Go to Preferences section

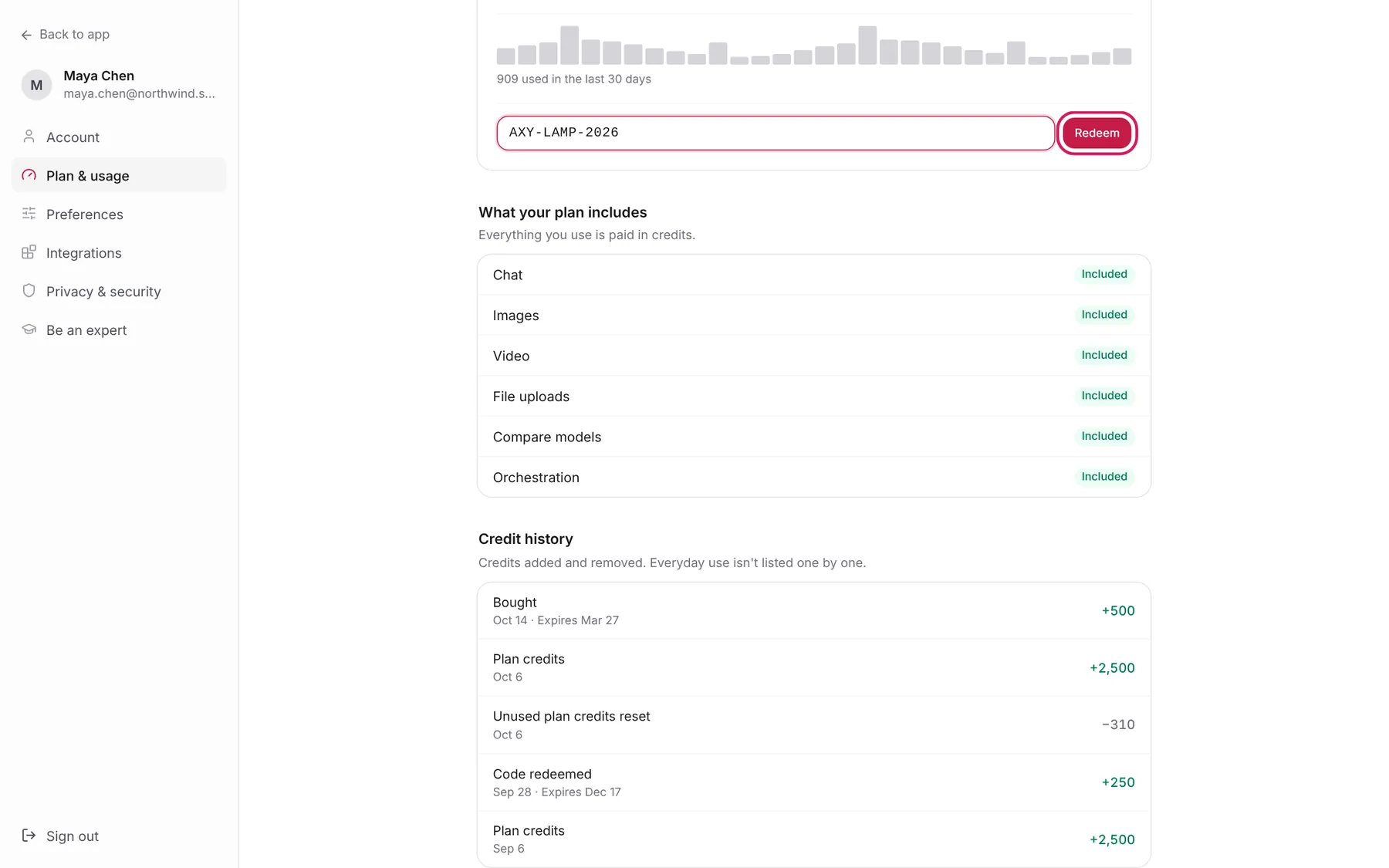coord(119,214)
